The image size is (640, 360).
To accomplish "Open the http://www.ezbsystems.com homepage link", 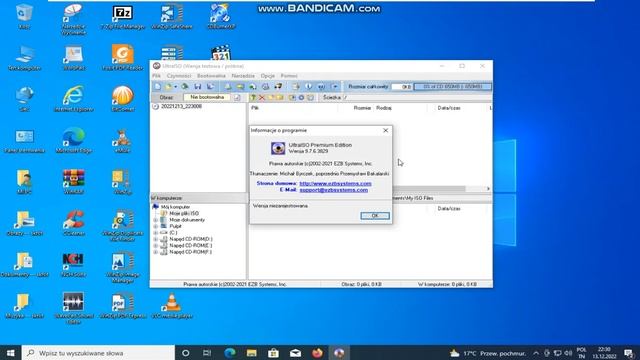I will pyautogui.click(x=336, y=184).
